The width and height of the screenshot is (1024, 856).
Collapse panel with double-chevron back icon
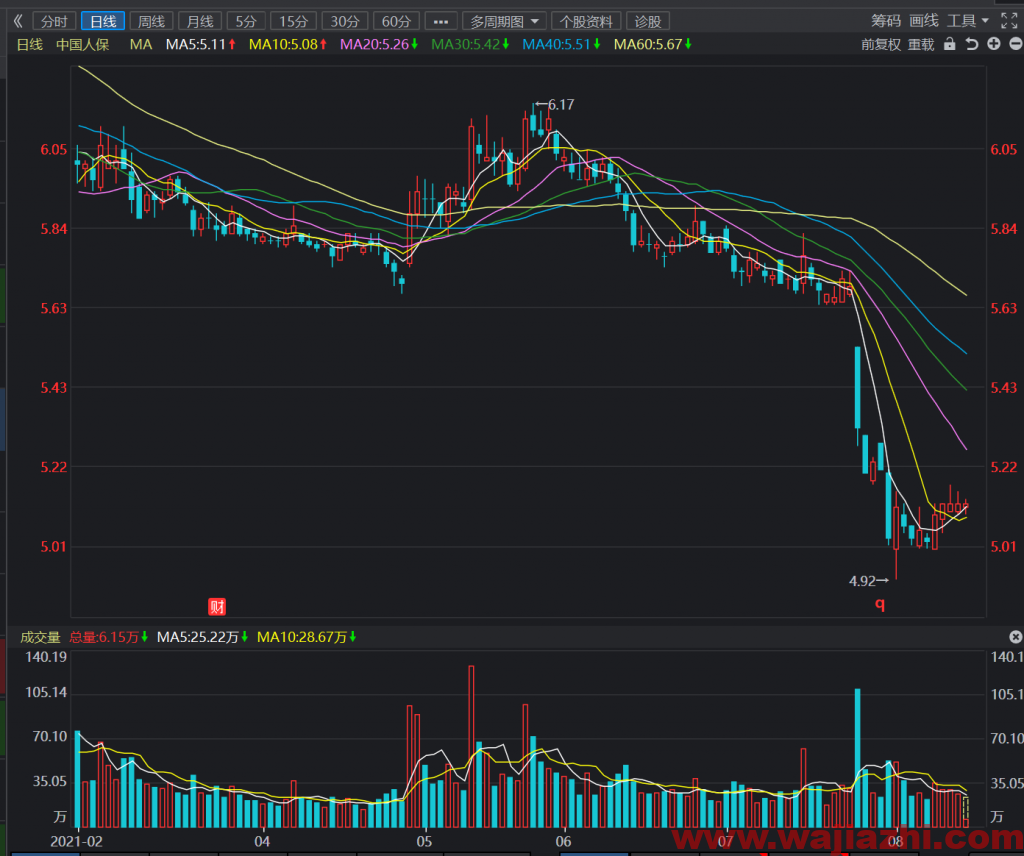pyautogui.click(x=18, y=22)
